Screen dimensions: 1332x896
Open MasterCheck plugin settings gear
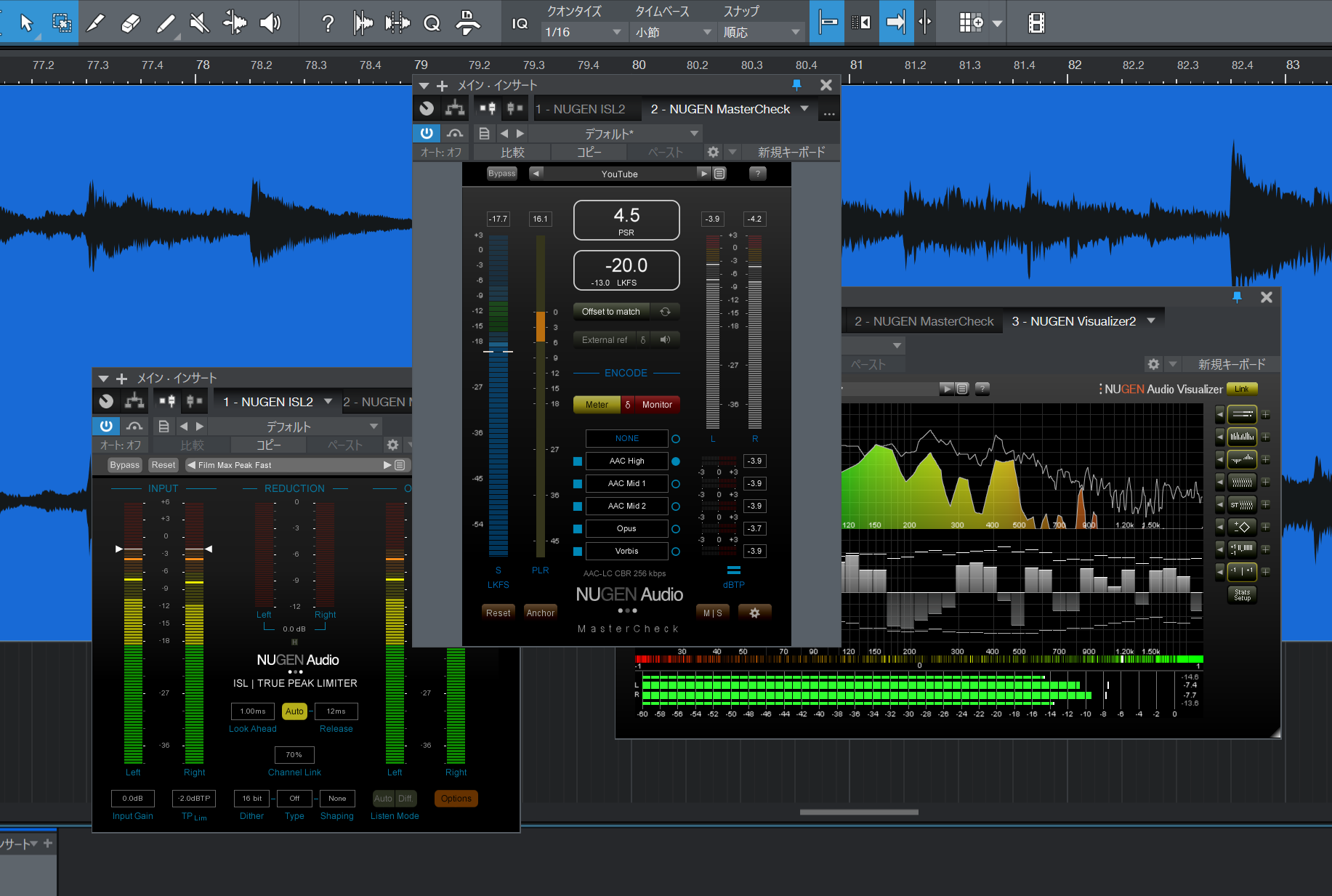tap(755, 613)
